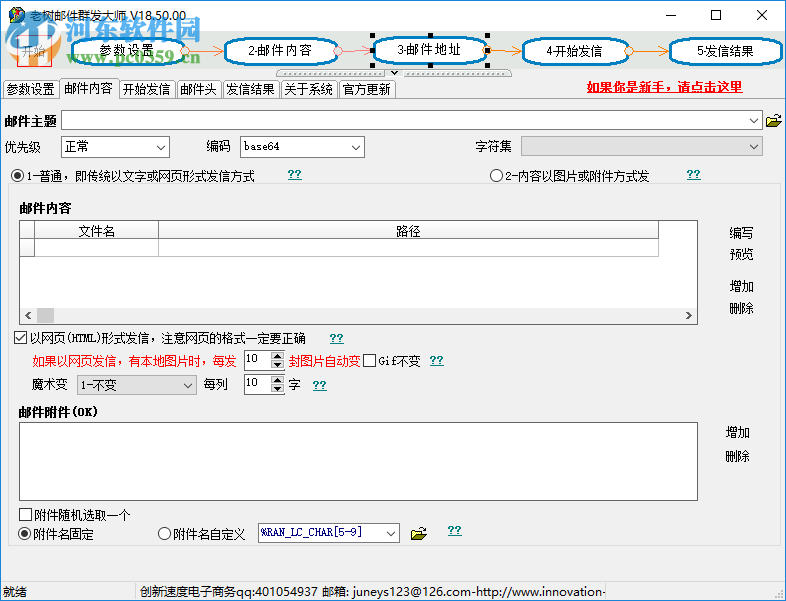Select the empty row header in content table
Screen dimensions: 786x601
(x=27, y=248)
